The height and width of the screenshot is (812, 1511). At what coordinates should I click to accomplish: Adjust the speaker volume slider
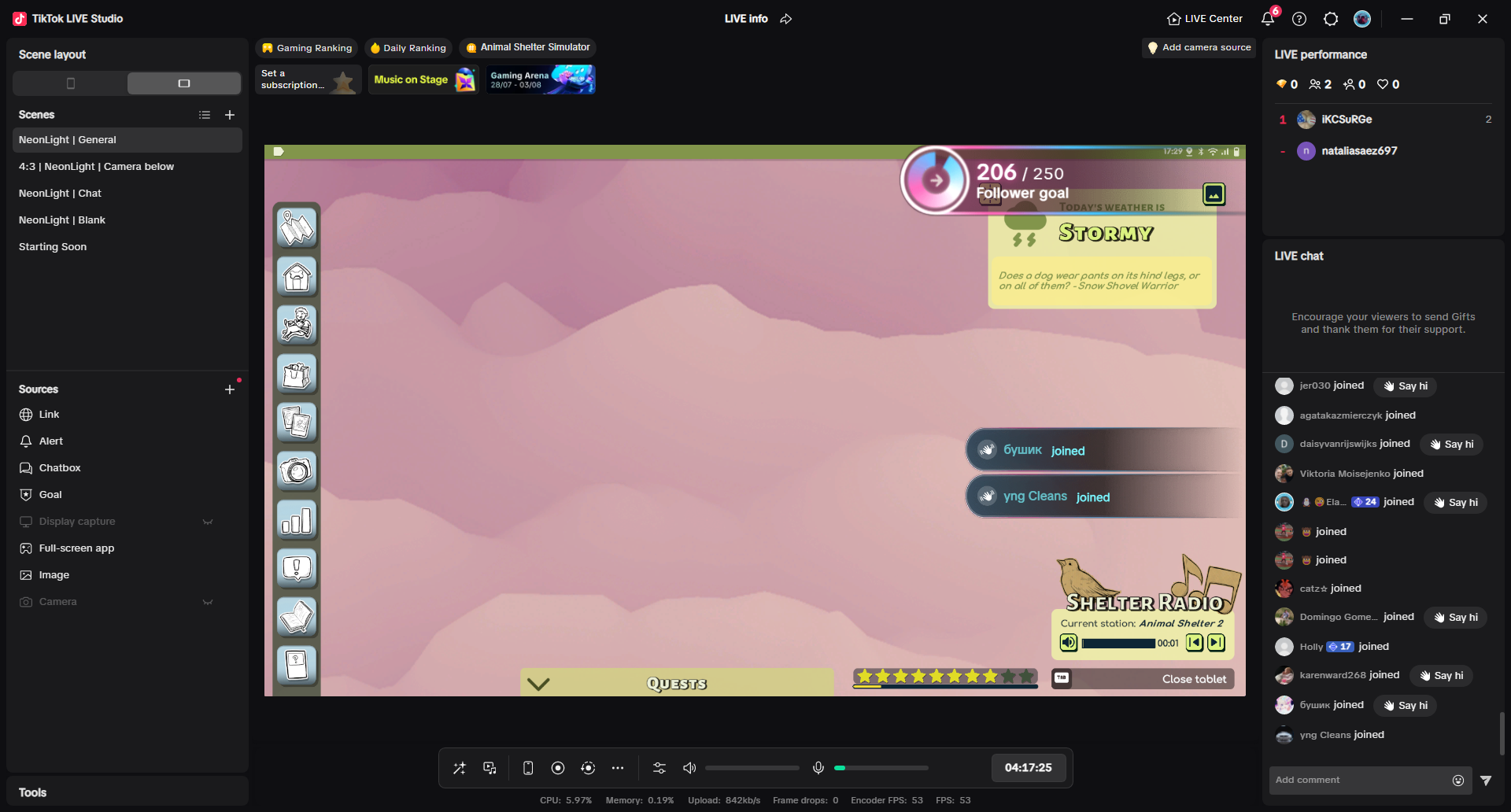[x=752, y=768]
